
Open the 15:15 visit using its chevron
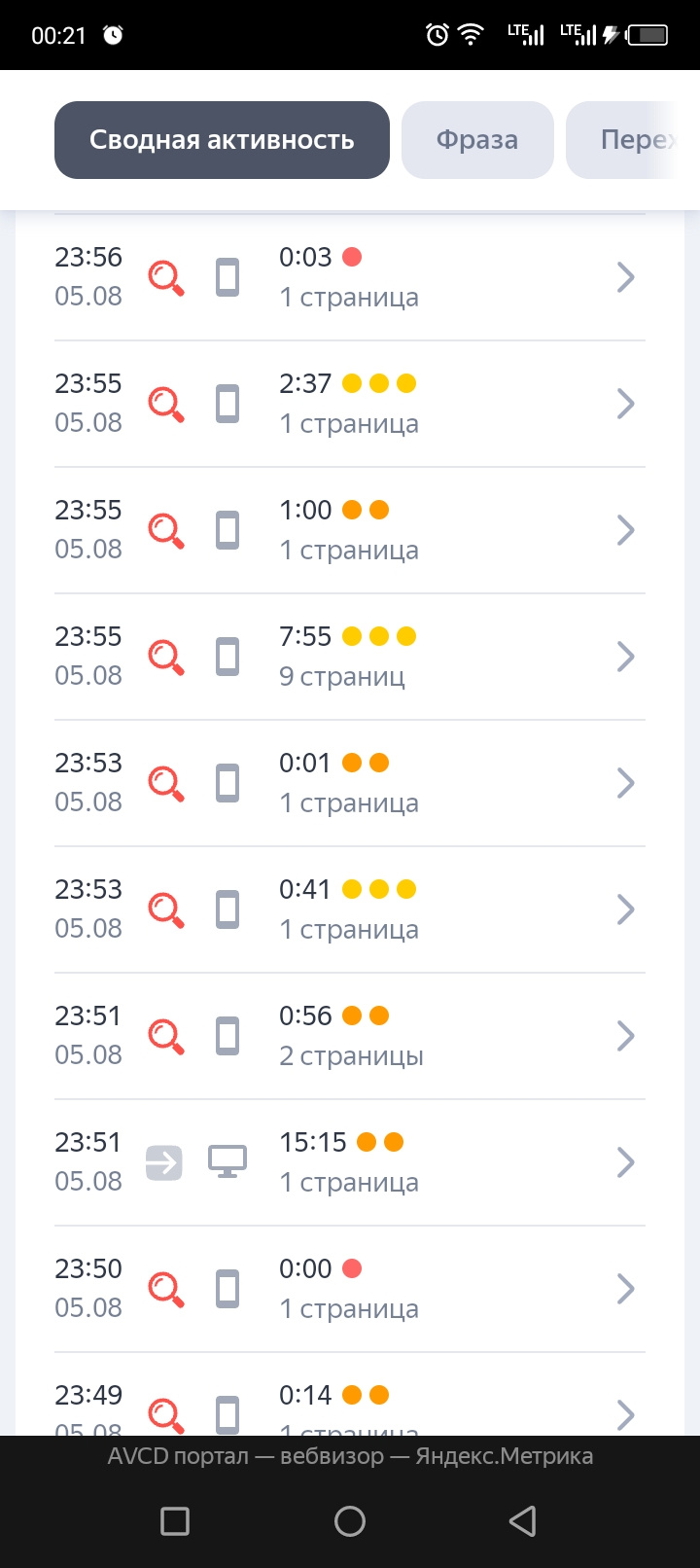tap(626, 1162)
